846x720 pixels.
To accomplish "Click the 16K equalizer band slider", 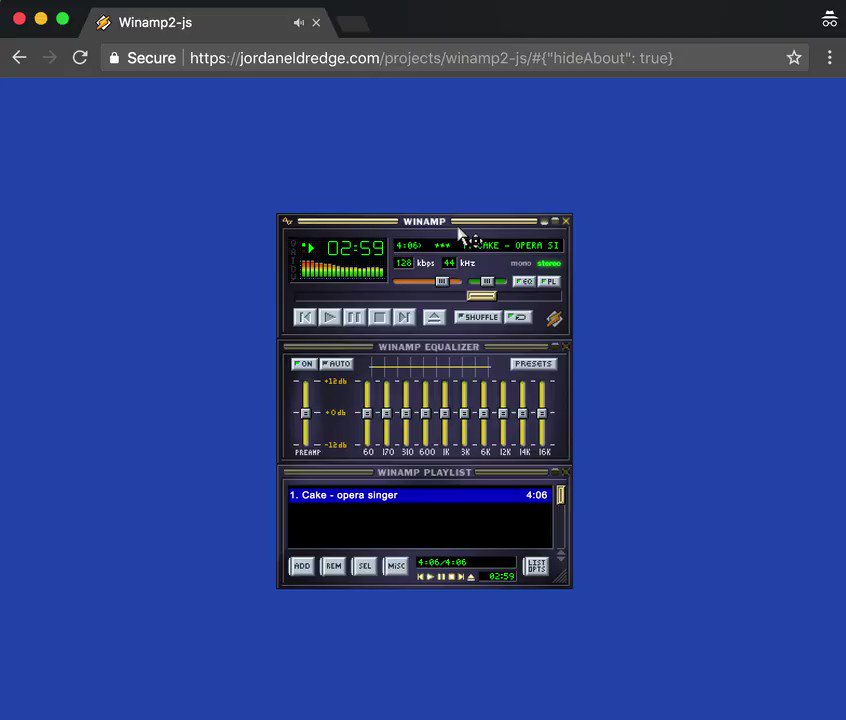I will click(542, 413).
